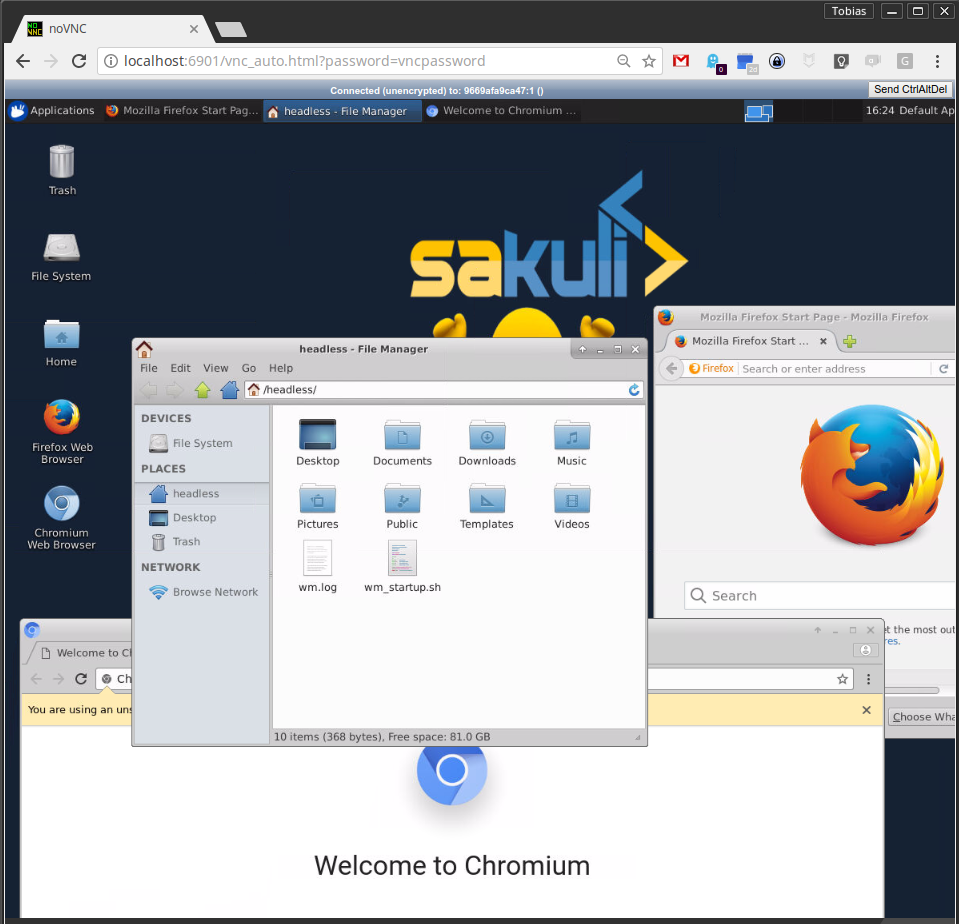Viewport: 959px width, 924px height.
Task: Select the Pictures folder
Action: [317, 506]
